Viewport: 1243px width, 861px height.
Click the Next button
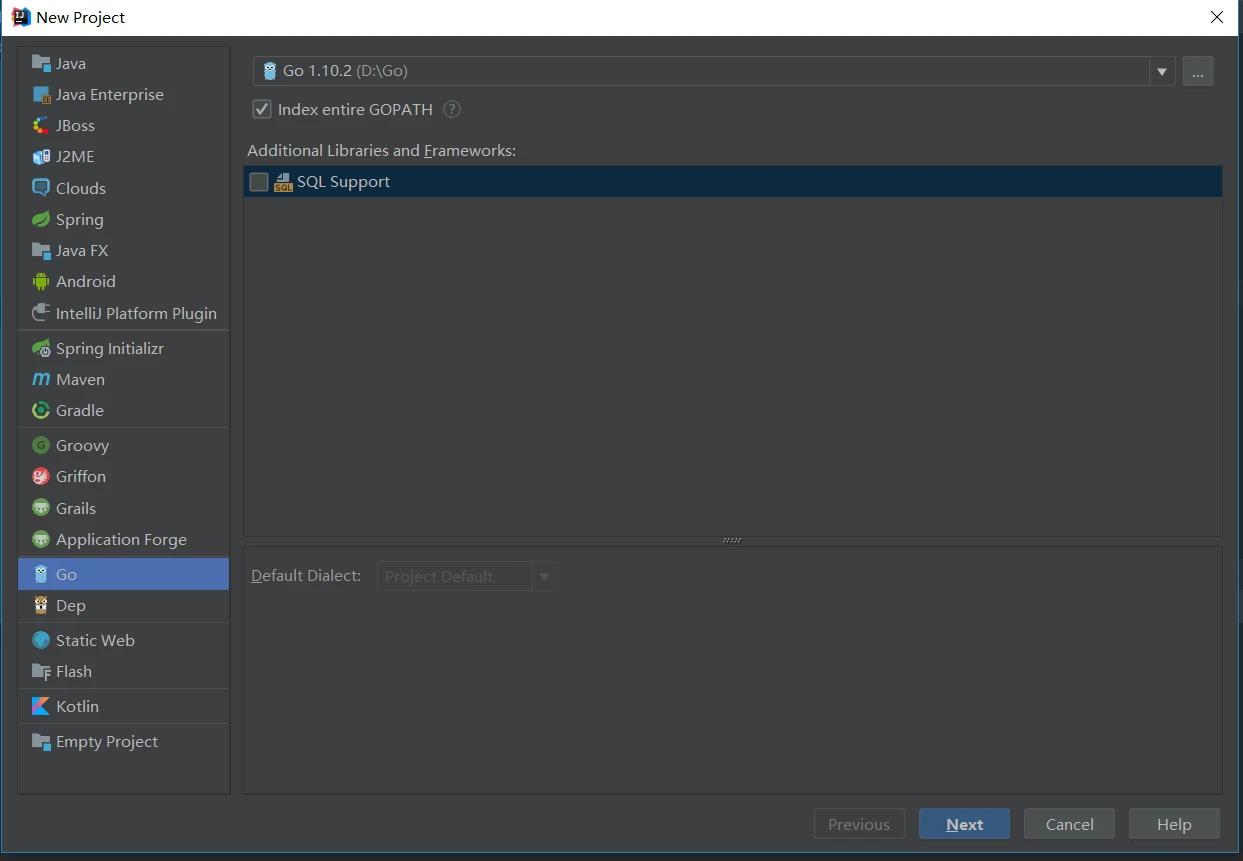click(964, 824)
